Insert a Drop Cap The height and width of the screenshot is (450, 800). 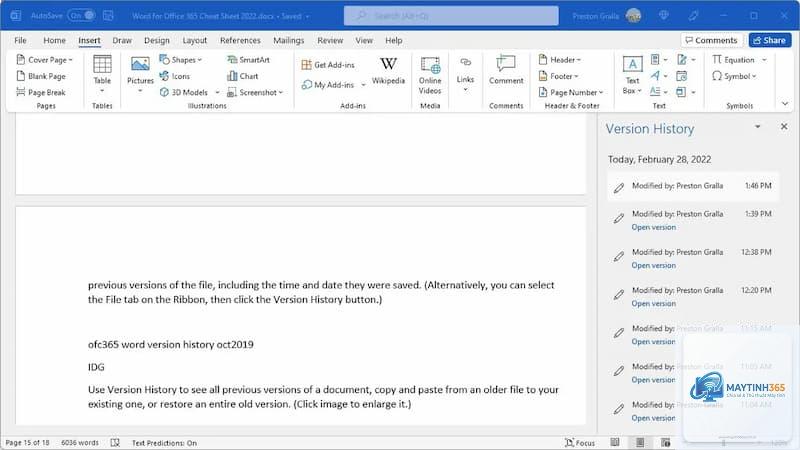pos(659,92)
